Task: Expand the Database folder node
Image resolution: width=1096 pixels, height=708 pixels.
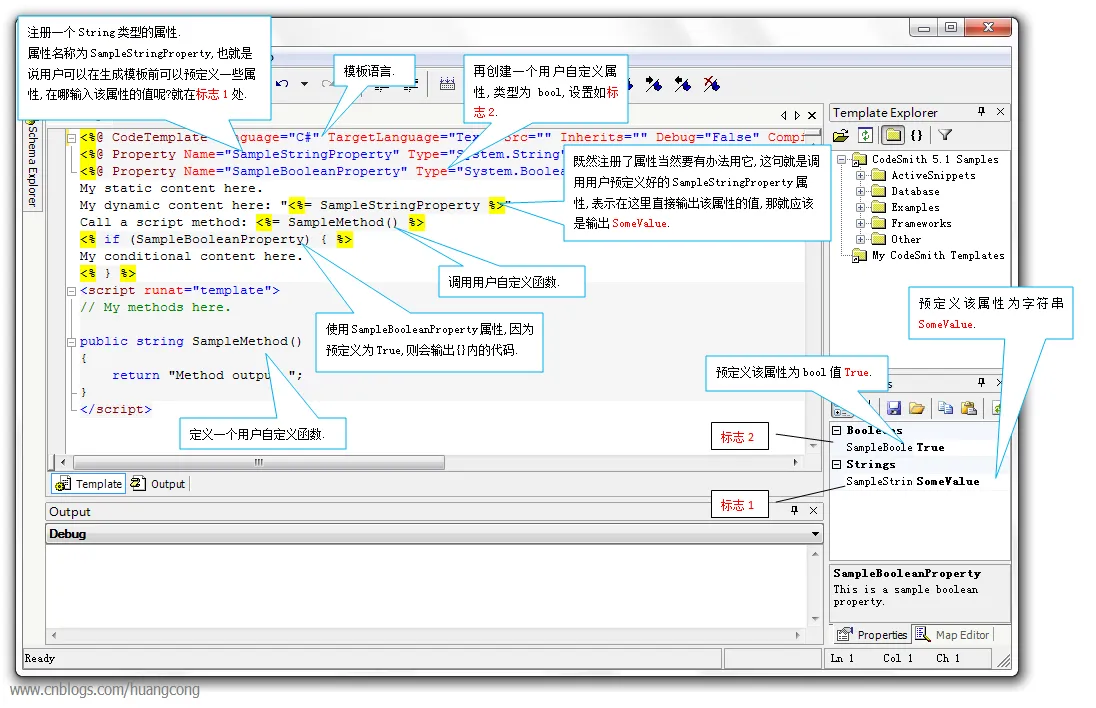Action: [x=861, y=192]
